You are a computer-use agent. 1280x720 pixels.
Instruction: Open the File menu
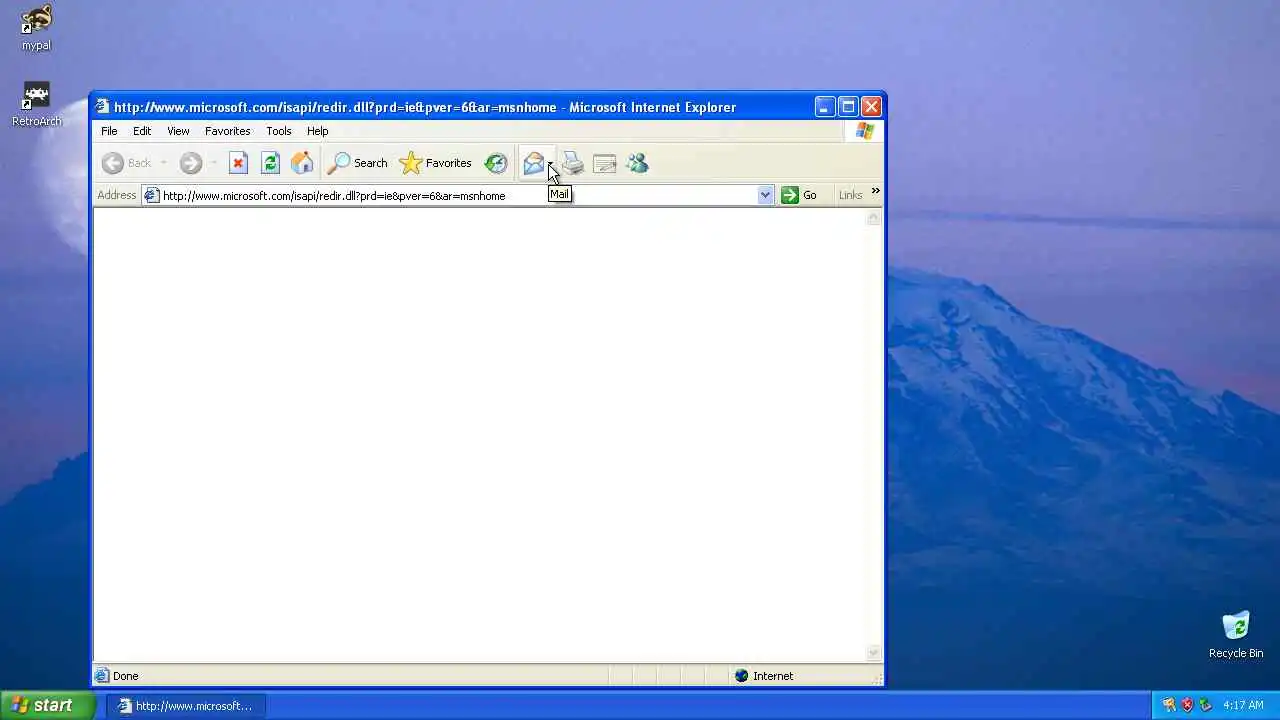[x=109, y=131]
